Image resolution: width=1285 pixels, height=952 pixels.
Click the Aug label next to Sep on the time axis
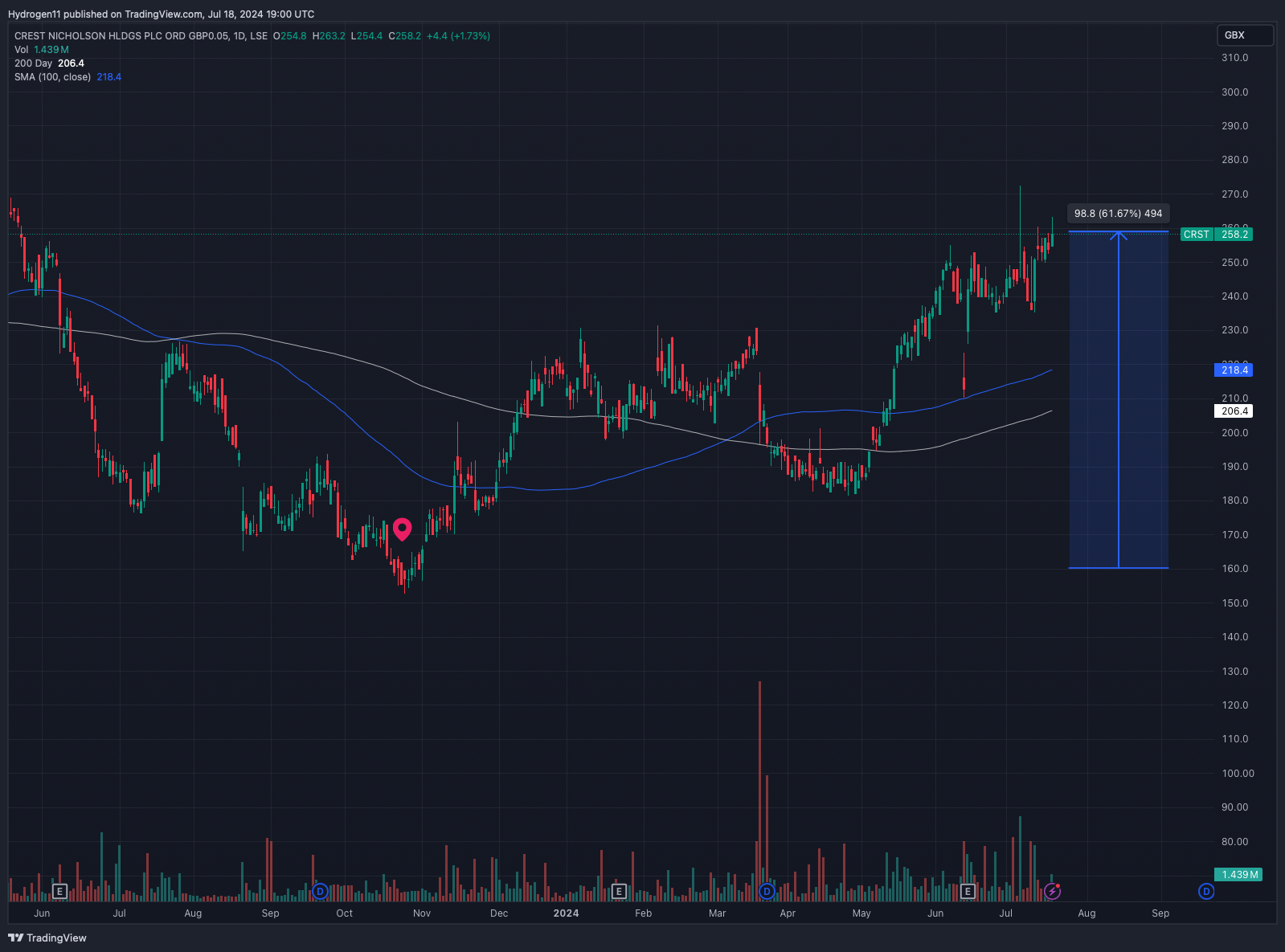pyautogui.click(x=1087, y=913)
